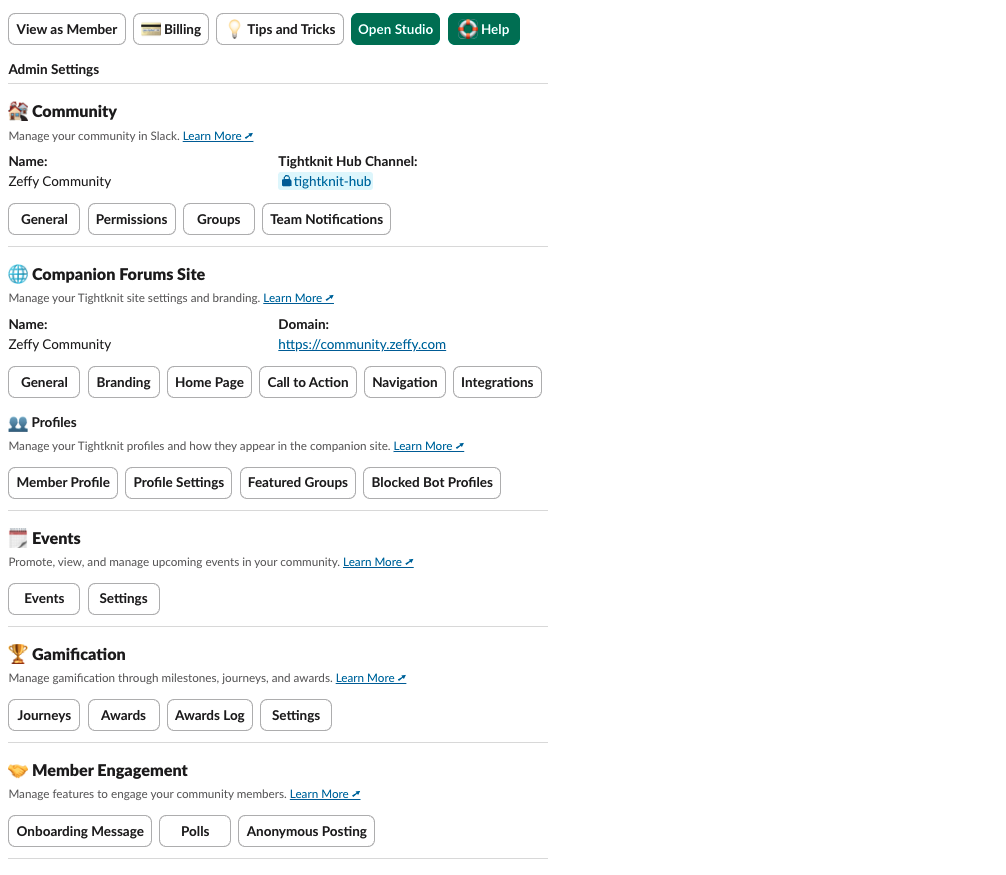The height and width of the screenshot is (875, 1006).
Task: Open Billing settings
Action: [x=170, y=29]
